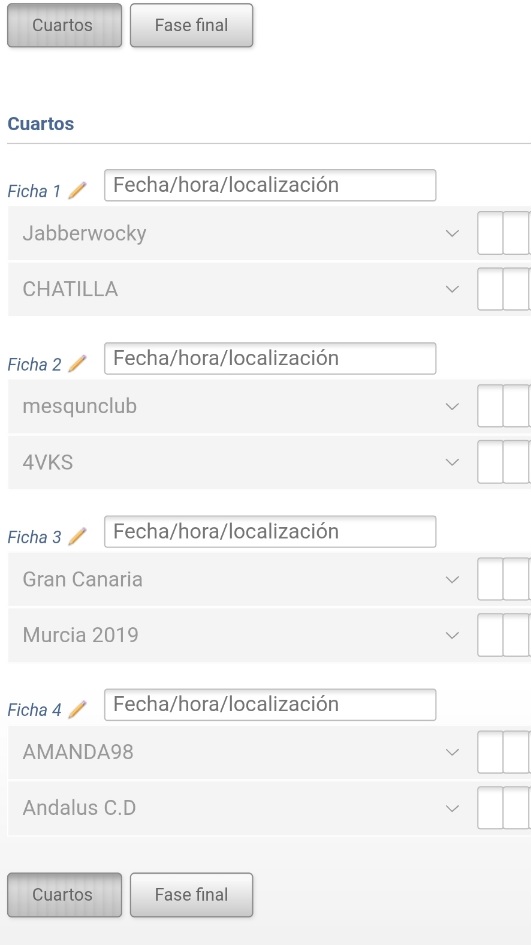
Task: Click the bottom Cuartos button
Action: coord(64,895)
